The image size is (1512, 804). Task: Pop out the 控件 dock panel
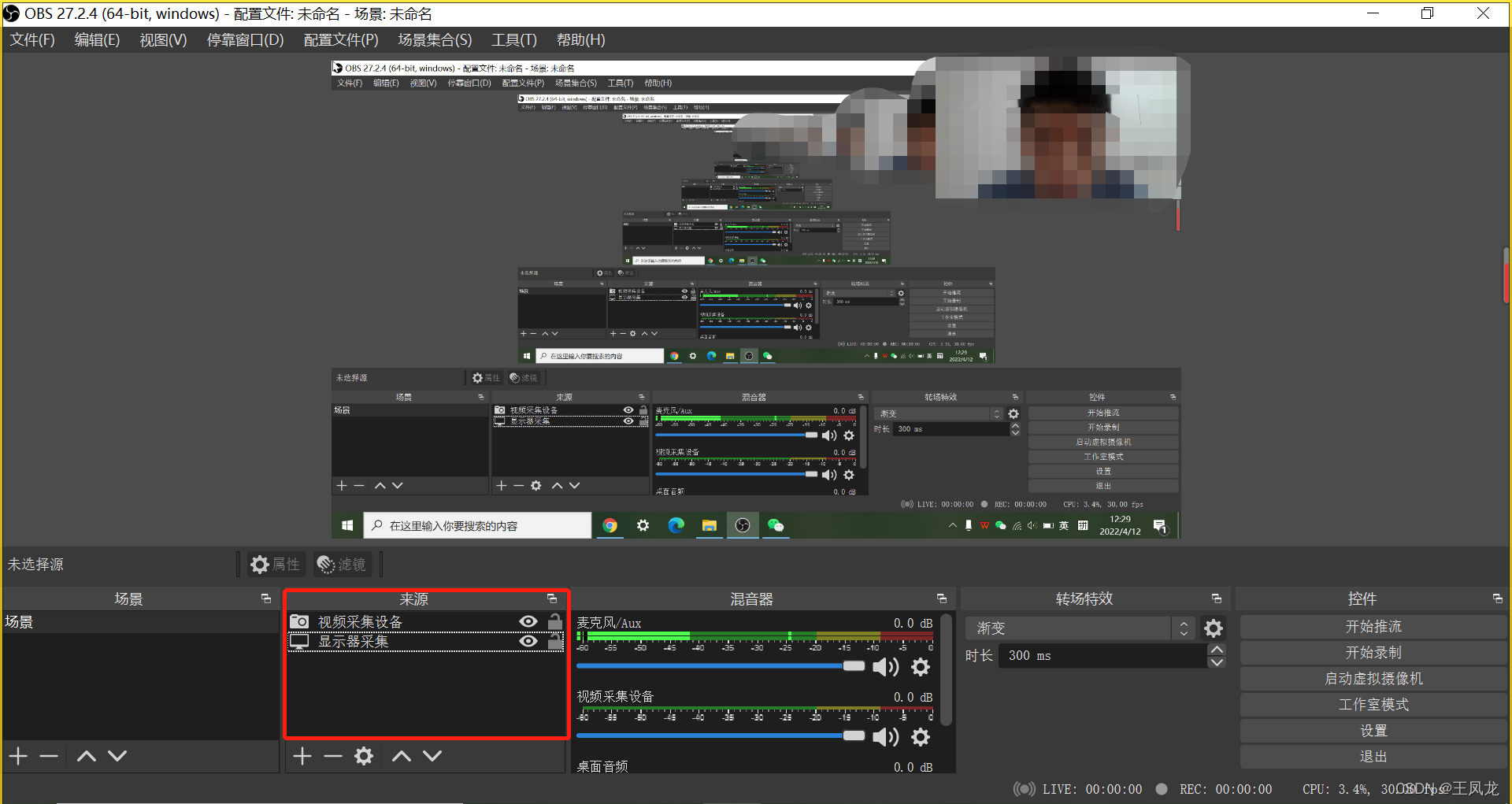click(1498, 599)
